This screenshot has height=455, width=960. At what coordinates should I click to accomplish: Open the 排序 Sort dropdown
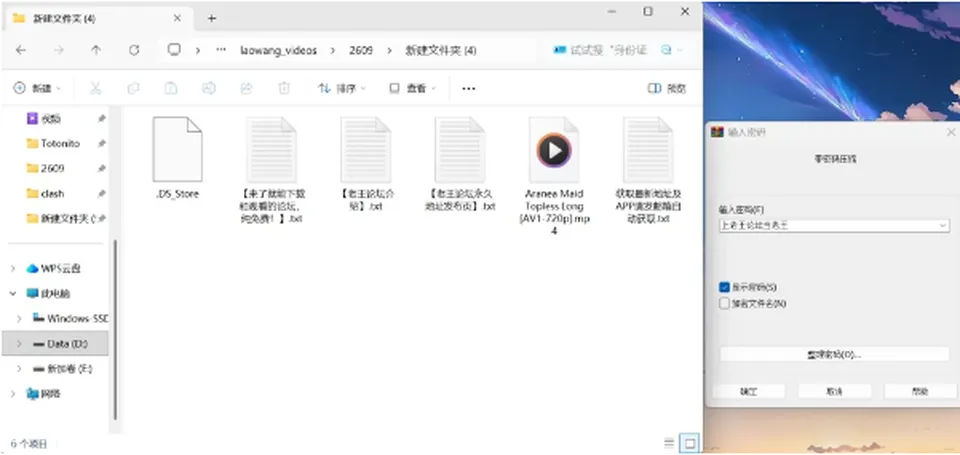342,89
